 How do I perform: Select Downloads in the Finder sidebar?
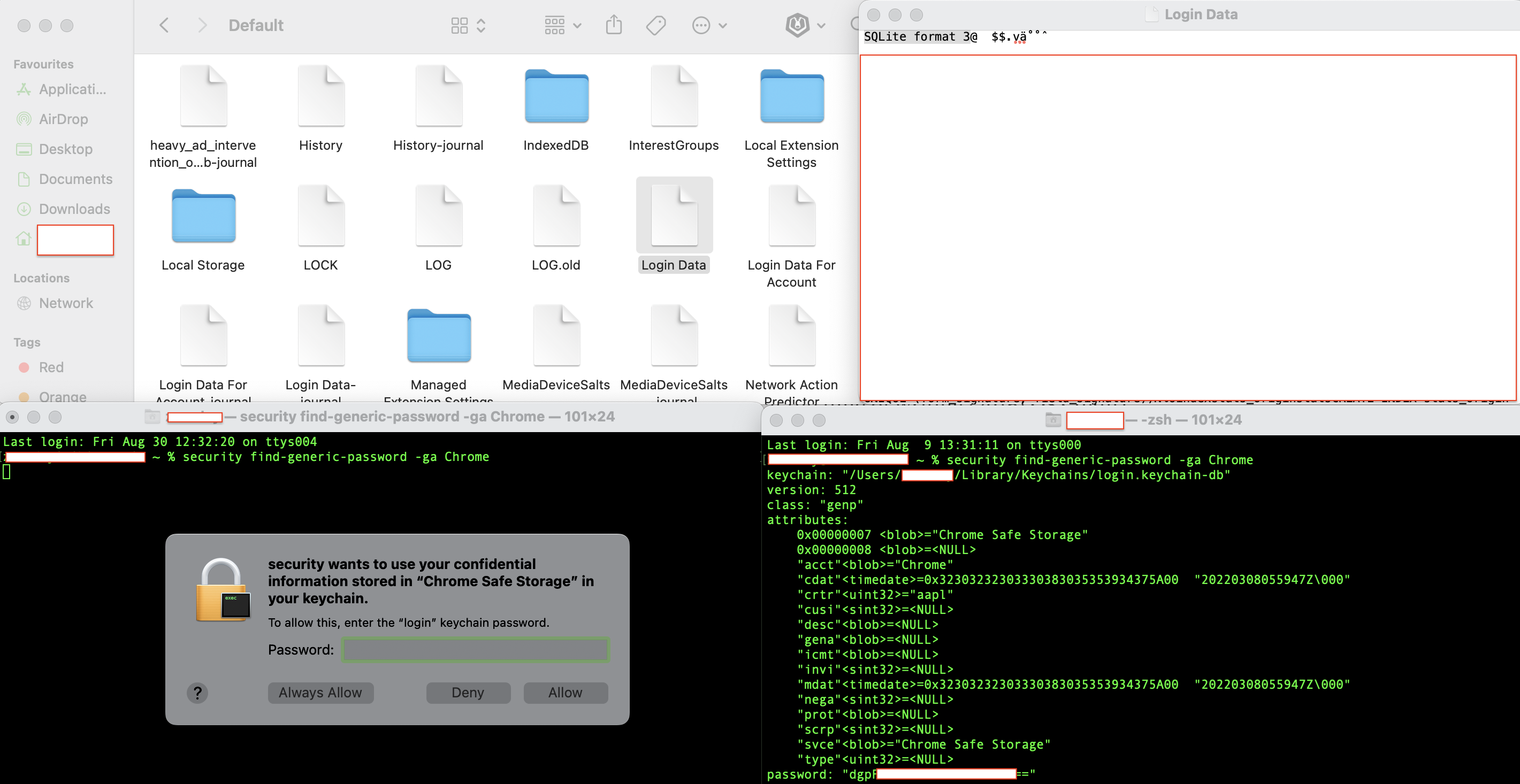[x=63, y=209]
